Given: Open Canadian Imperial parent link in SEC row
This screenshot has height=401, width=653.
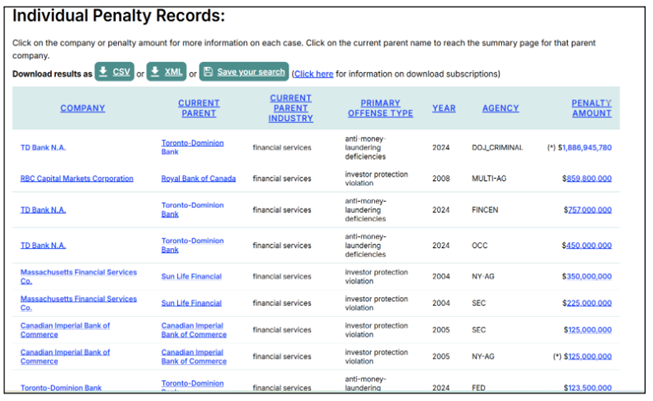Looking at the screenshot, I should point(194,330).
